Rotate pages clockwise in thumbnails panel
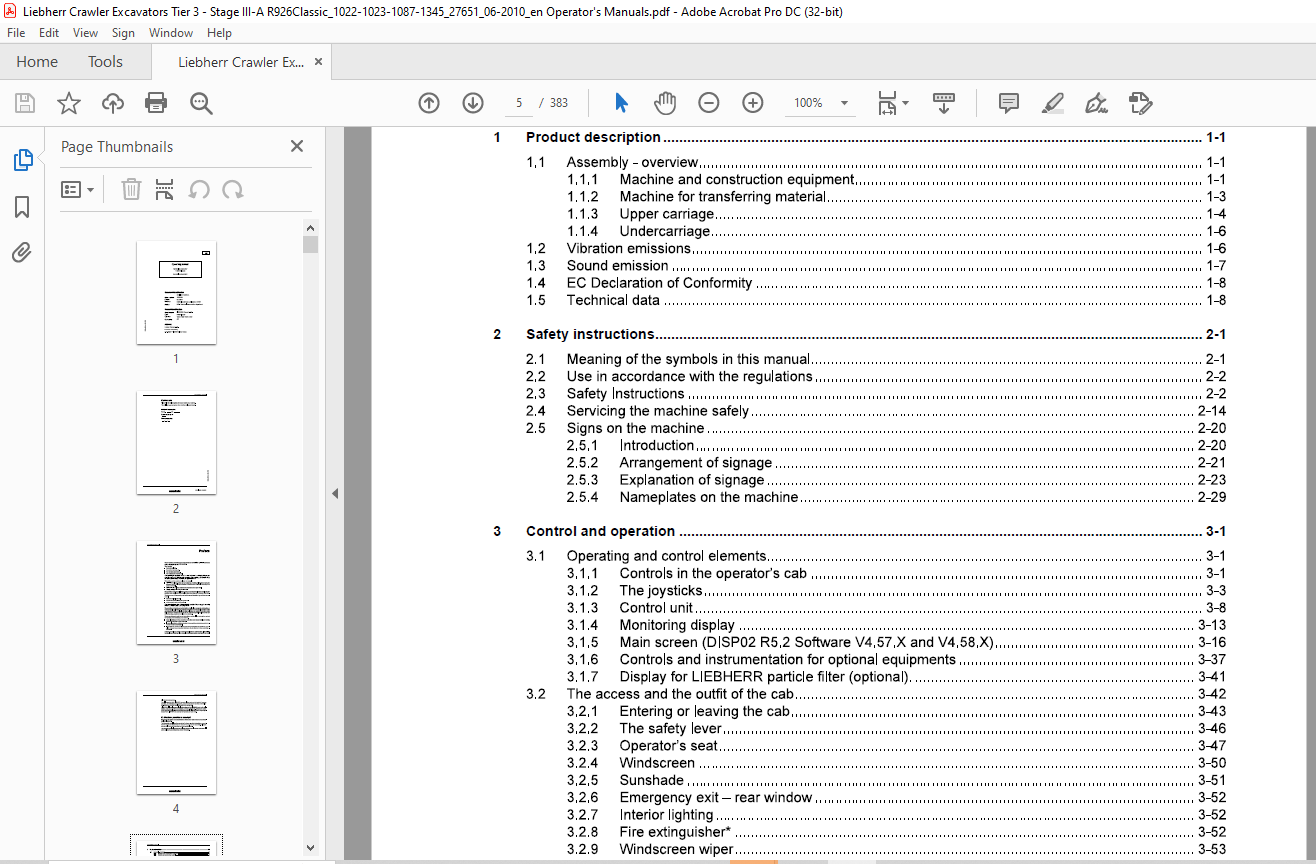The image size is (1316, 864). pyautogui.click(x=233, y=189)
